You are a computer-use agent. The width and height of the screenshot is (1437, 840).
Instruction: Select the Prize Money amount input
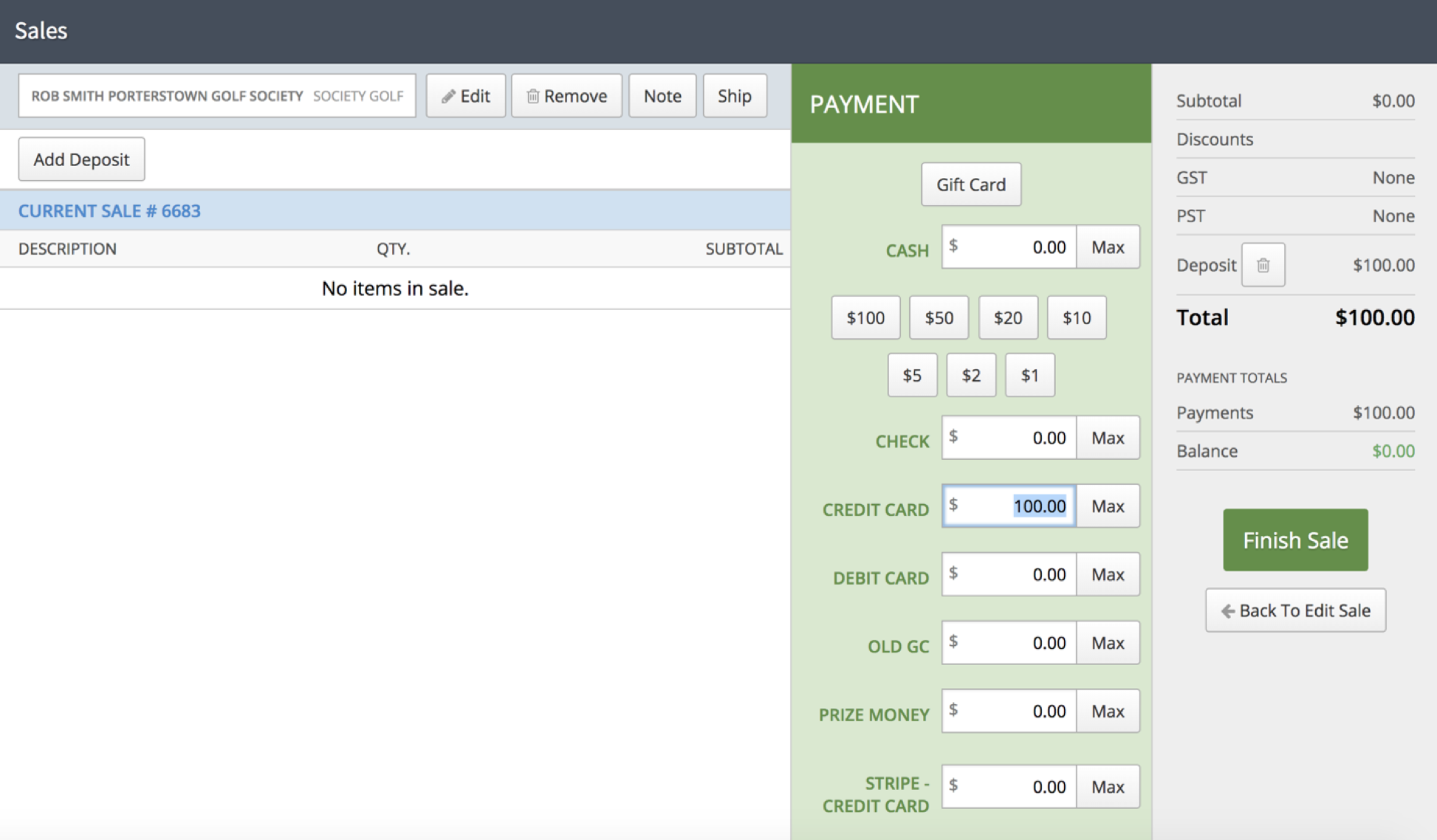1009,712
